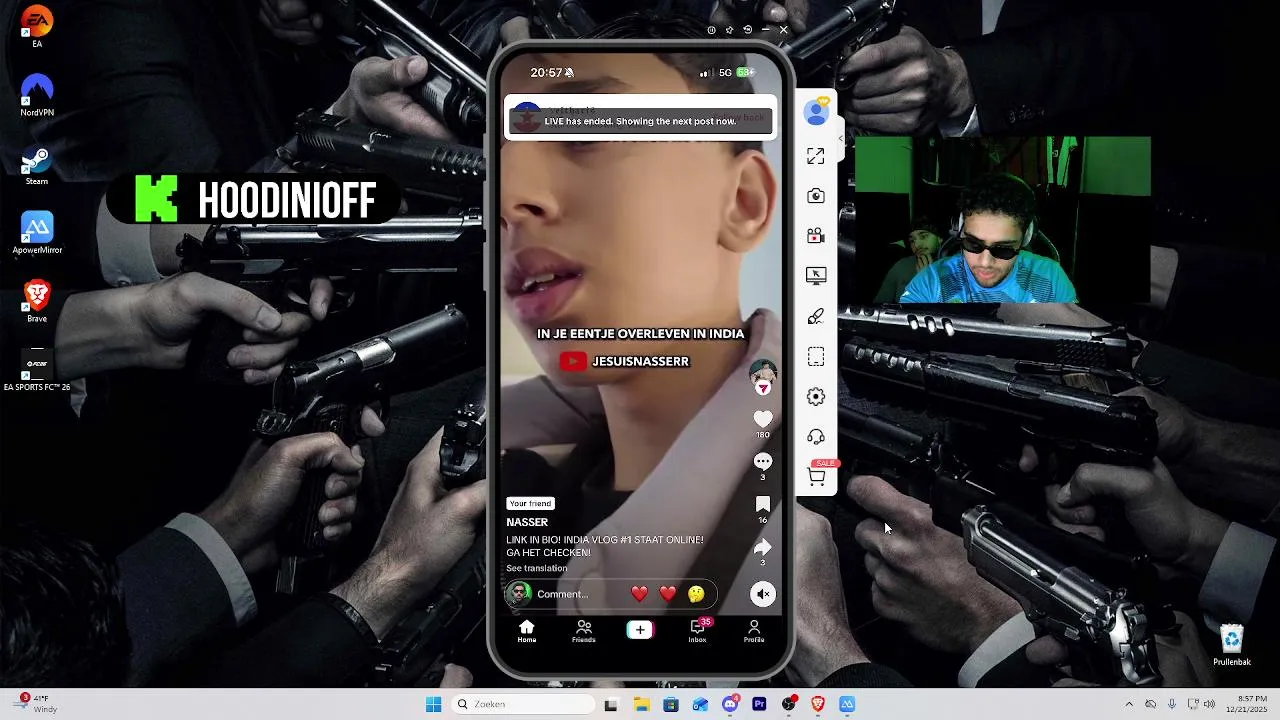Screen dimensions: 1280x720
Task: Start screen recording with the camcorder icon
Action: pyautogui.click(x=816, y=236)
